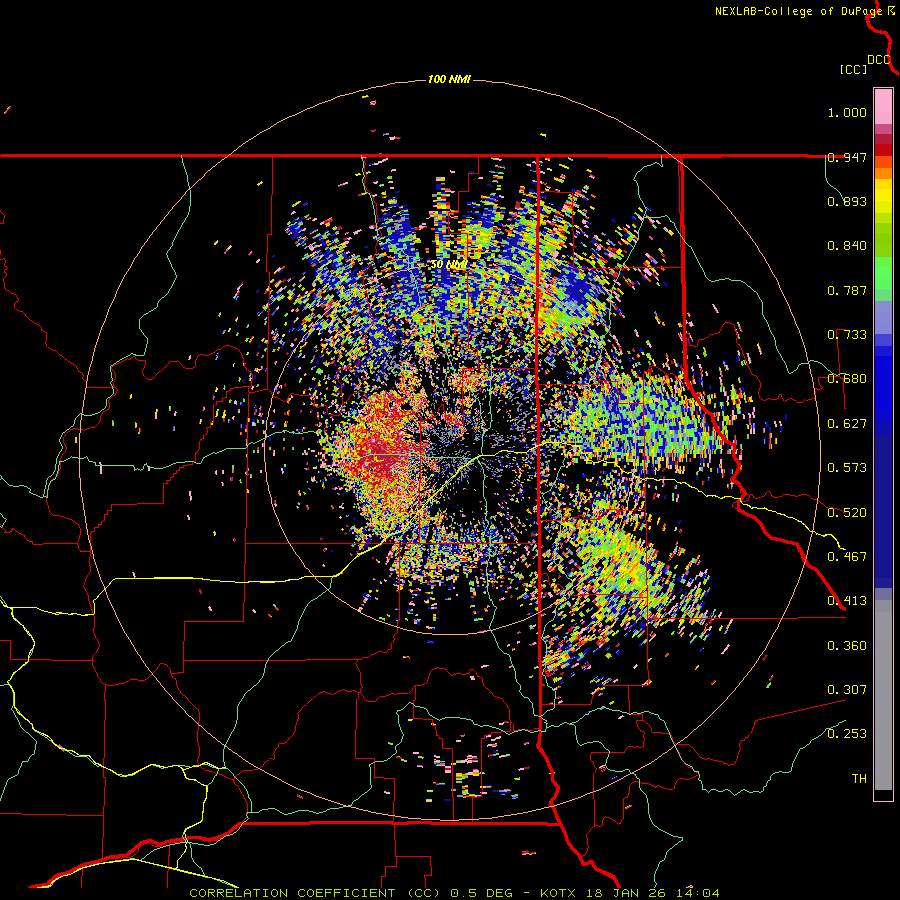Pick the black segment at color bar bottom
900x900 pixels.
coord(883,794)
